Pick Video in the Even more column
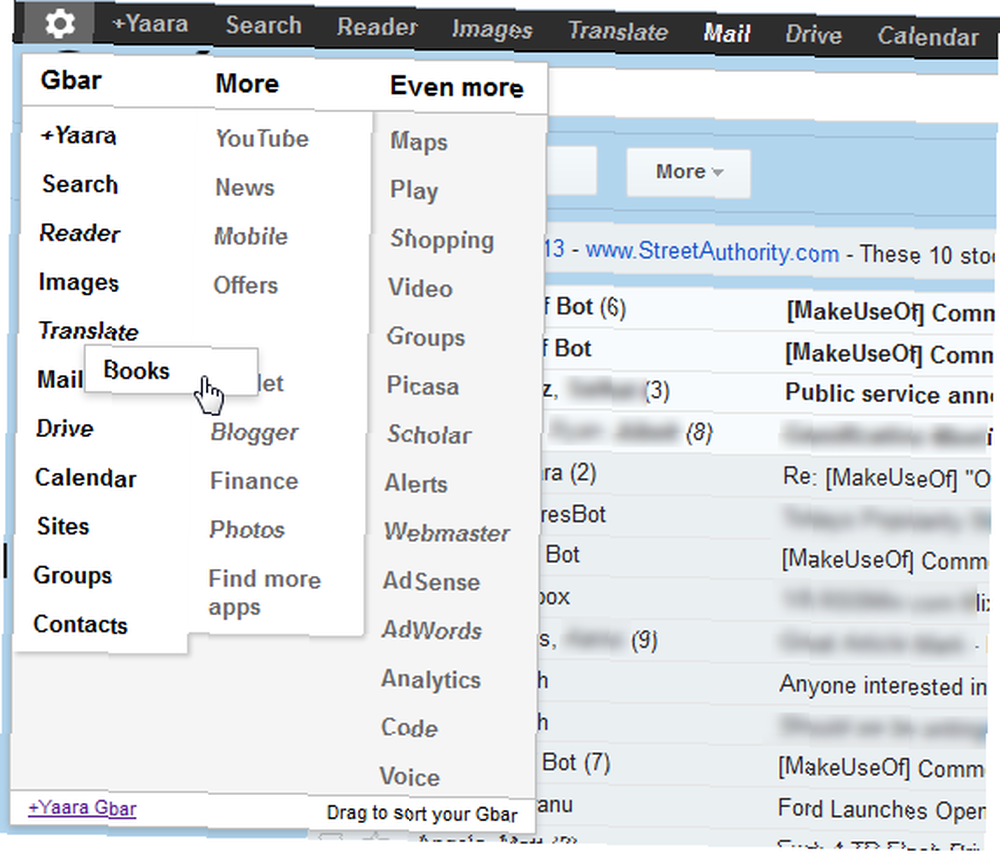 tap(420, 288)
